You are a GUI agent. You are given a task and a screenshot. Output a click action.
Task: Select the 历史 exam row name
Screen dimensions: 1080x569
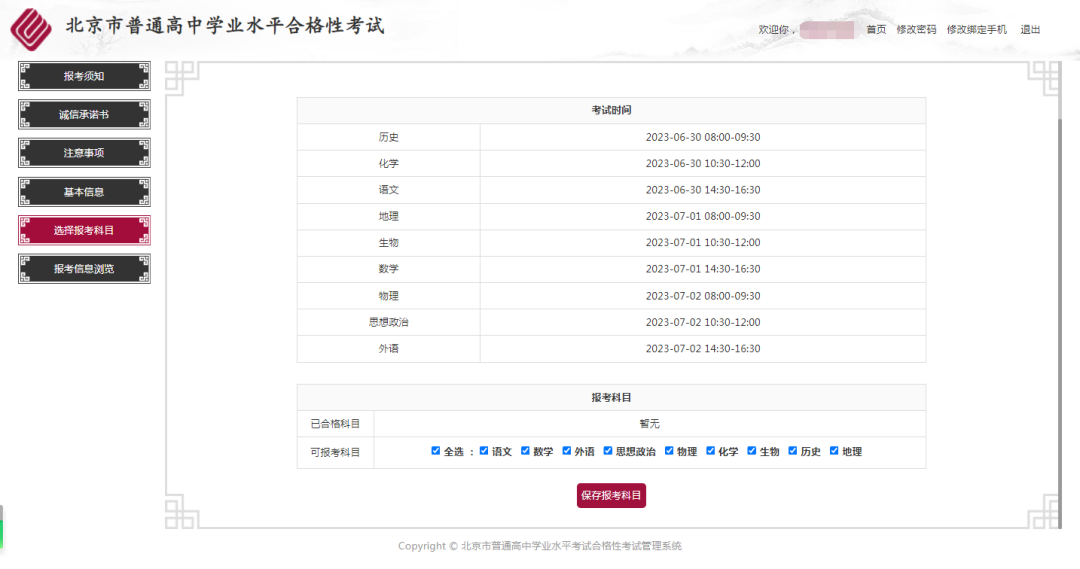[388, 137]
